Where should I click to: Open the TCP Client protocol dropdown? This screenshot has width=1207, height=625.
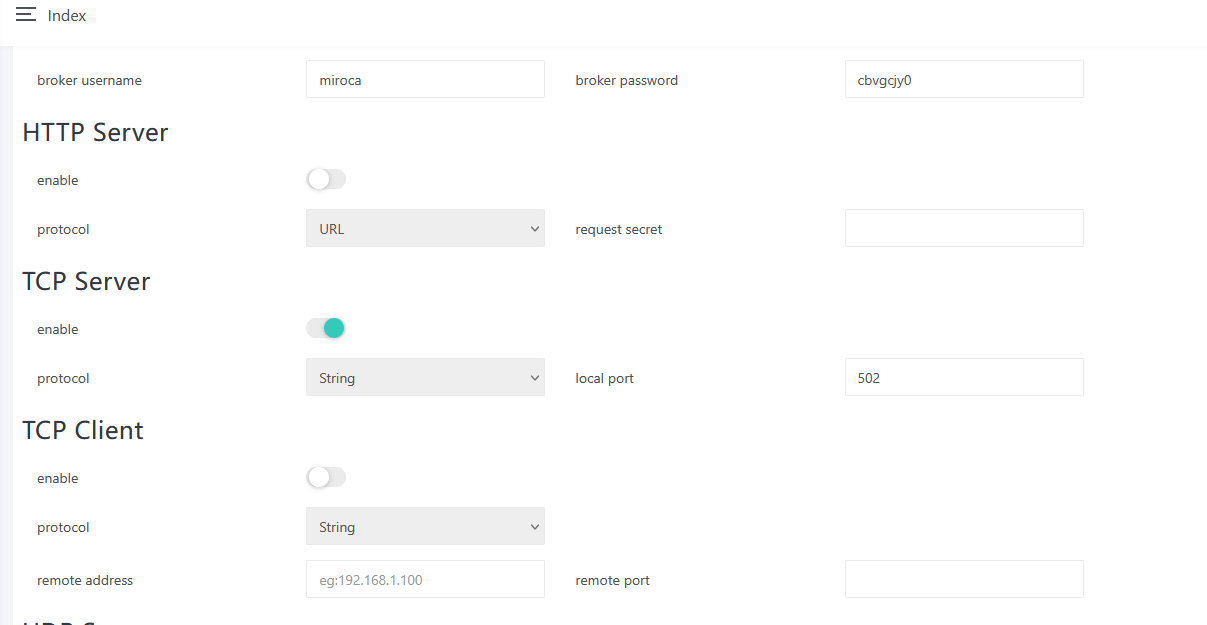click(x=425, y=526)
